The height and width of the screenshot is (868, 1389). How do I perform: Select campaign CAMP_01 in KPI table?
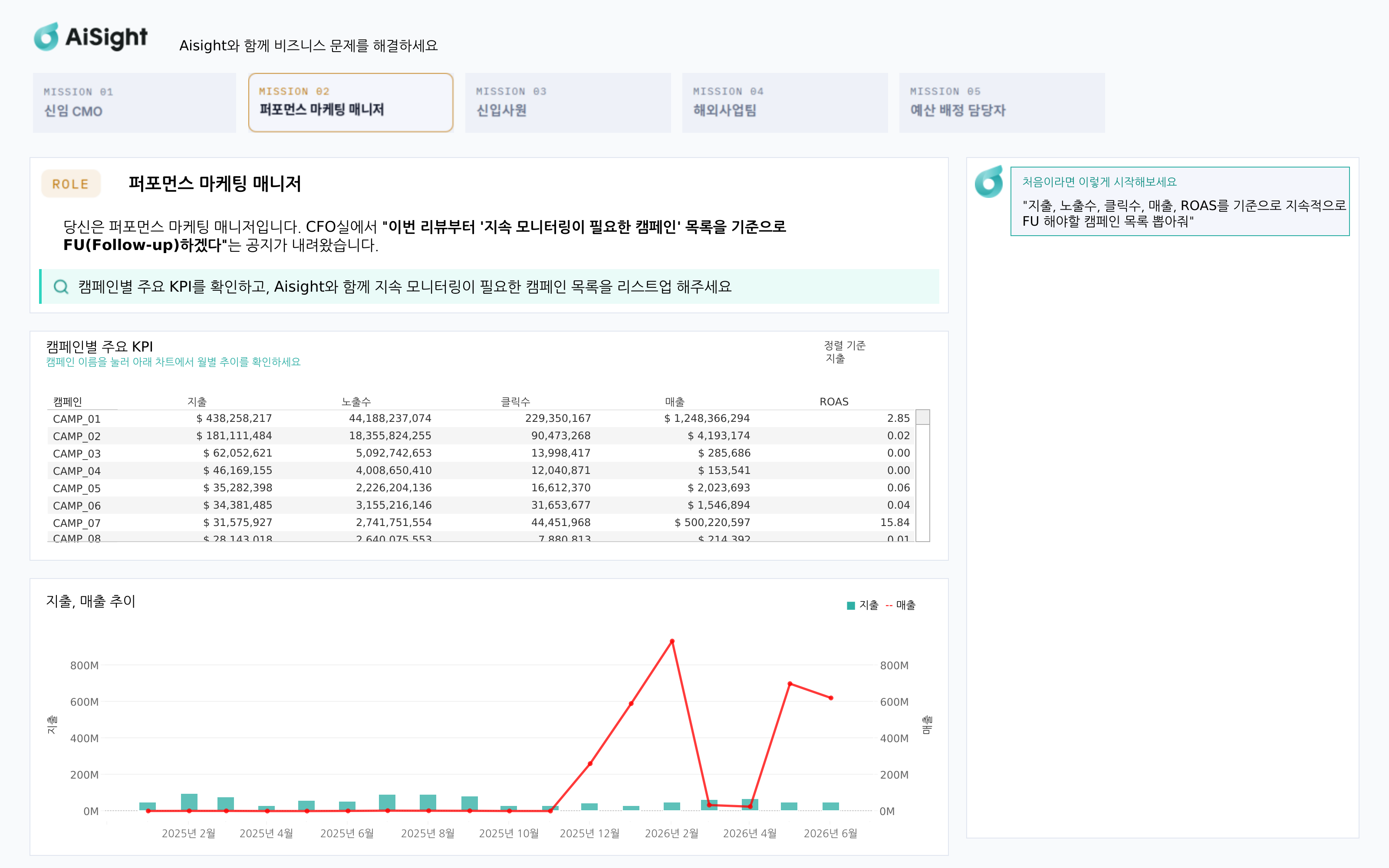point(77,419)
